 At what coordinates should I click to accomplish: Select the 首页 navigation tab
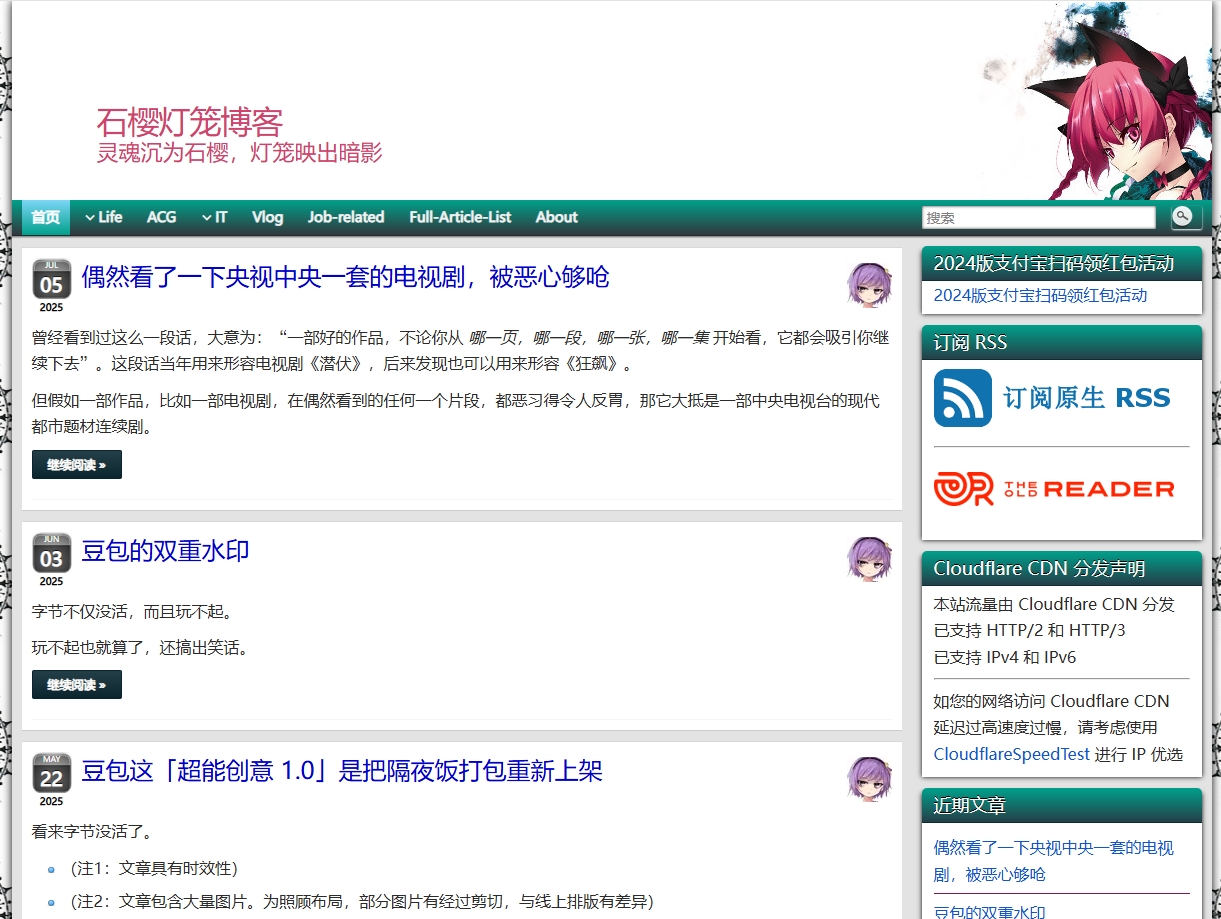click(x=45, y=217)
